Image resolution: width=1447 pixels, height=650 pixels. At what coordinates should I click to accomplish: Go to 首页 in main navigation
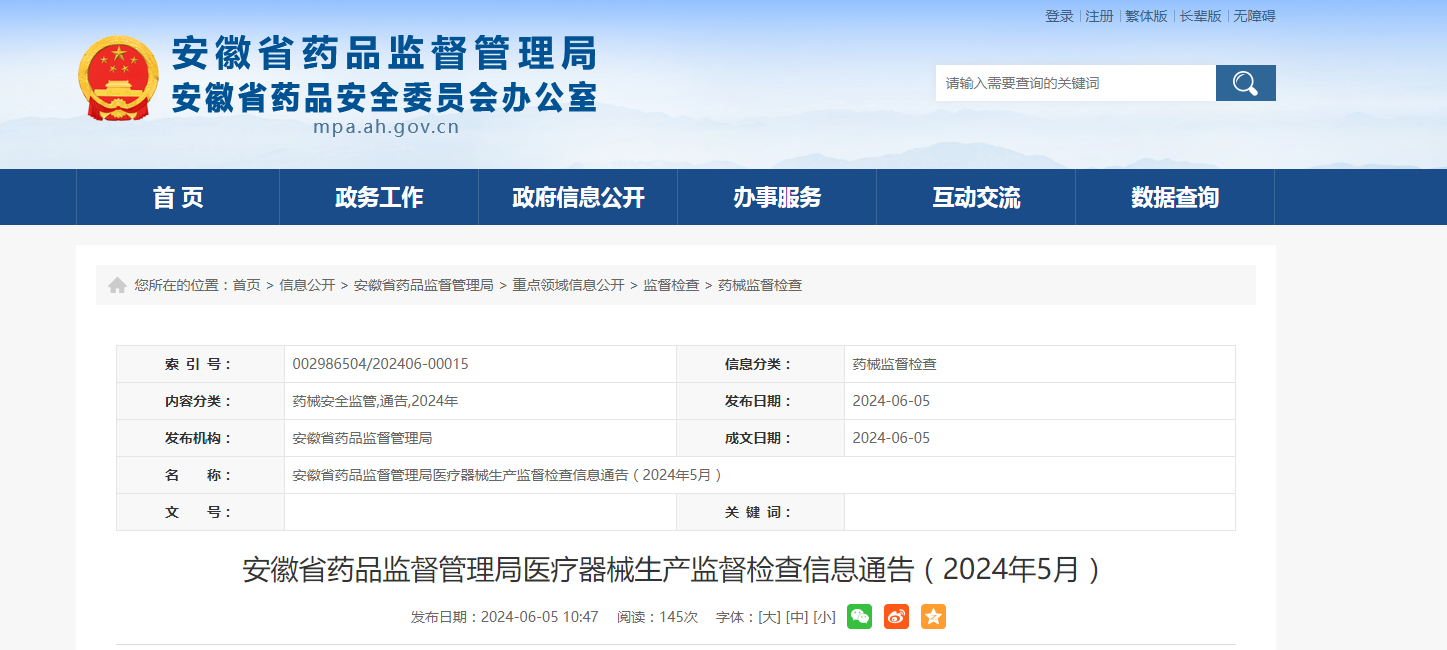[178, 198]
